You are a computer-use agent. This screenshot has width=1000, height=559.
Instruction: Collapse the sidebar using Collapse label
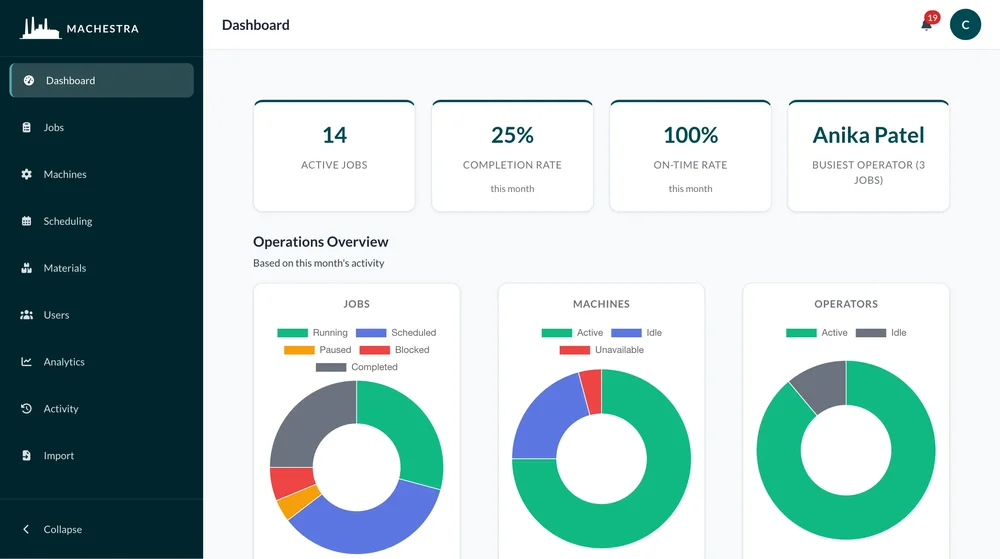click(62, 529)
